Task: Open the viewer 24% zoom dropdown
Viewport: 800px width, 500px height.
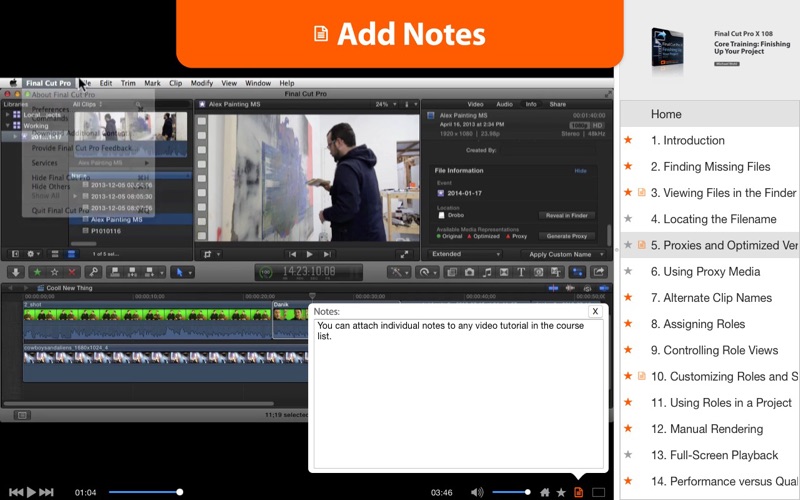Action: 386,104
